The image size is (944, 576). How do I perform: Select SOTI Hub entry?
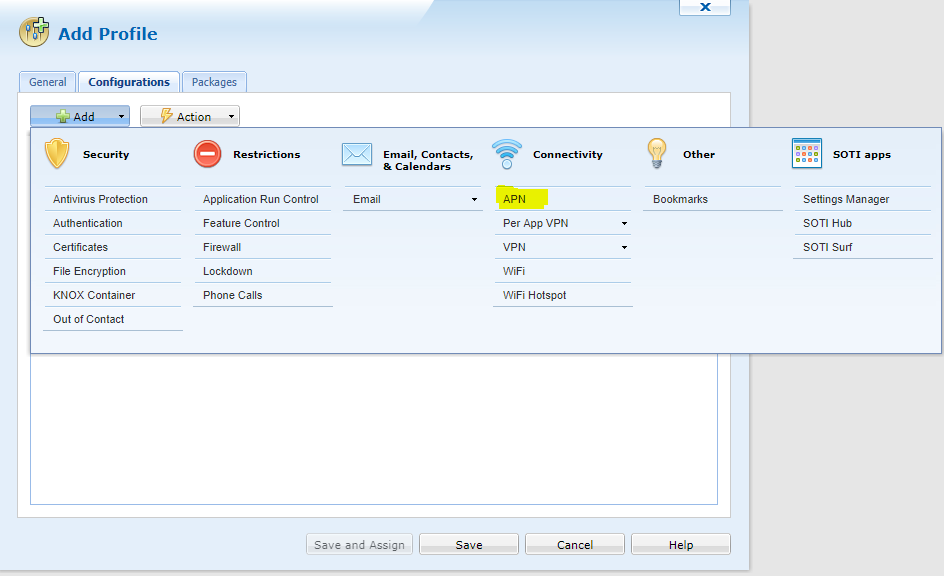(x=862, y=223)
